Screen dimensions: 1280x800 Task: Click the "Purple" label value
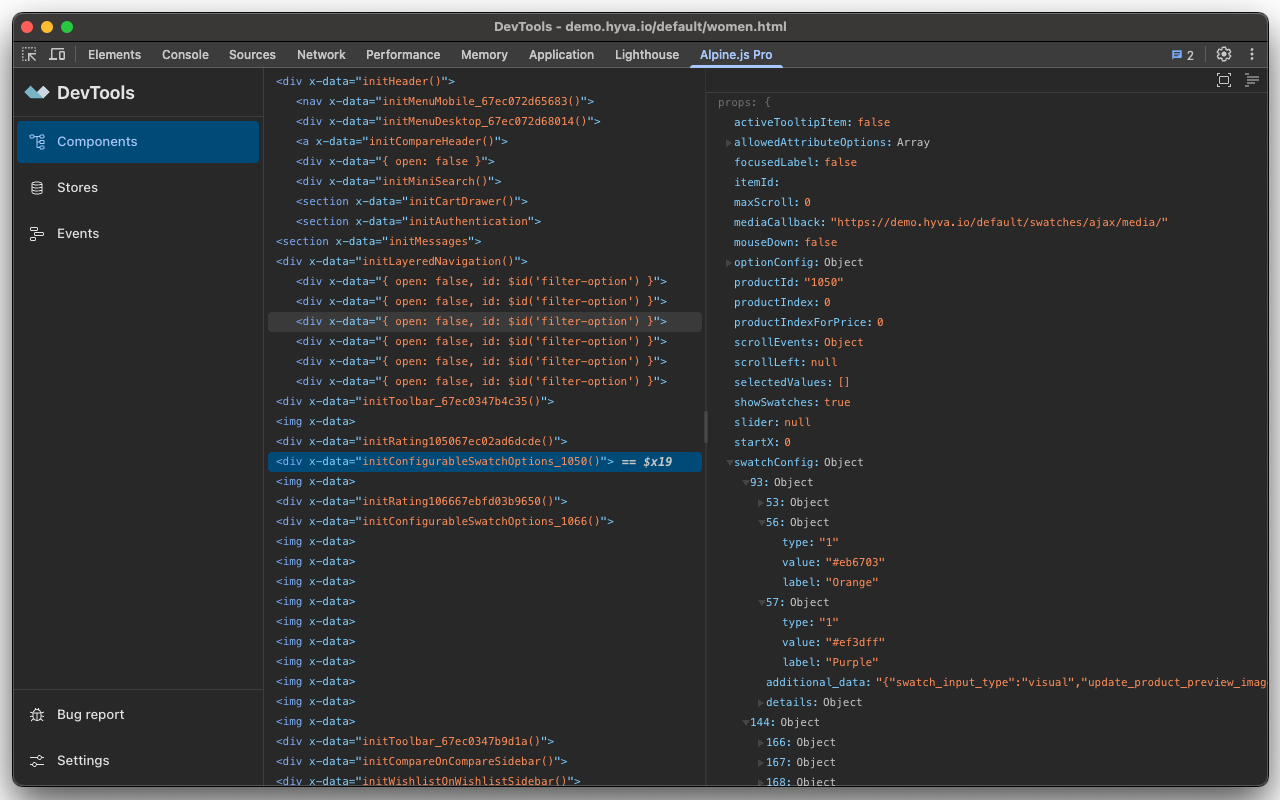851,662
